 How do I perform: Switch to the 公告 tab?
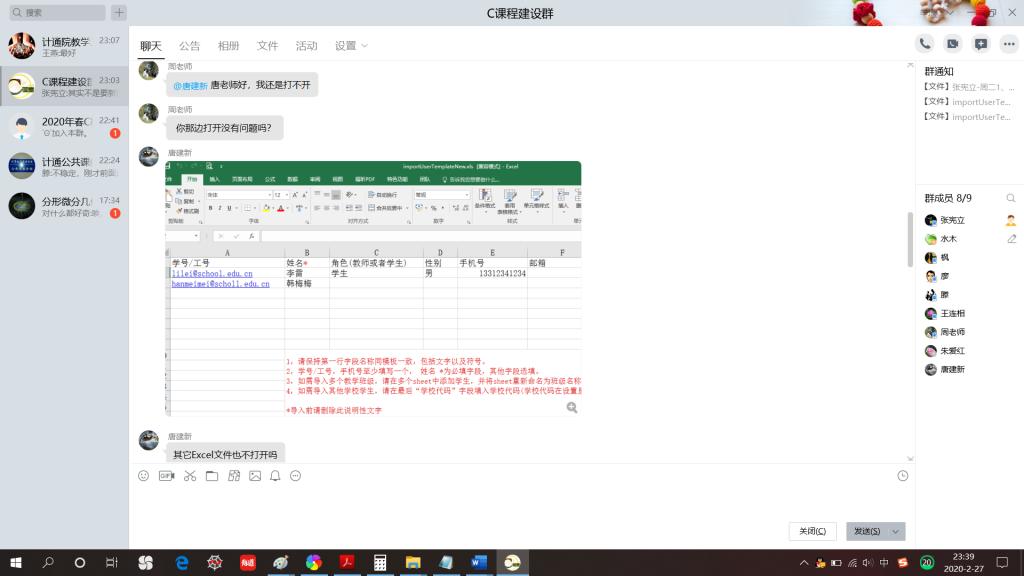click(189, 46)
